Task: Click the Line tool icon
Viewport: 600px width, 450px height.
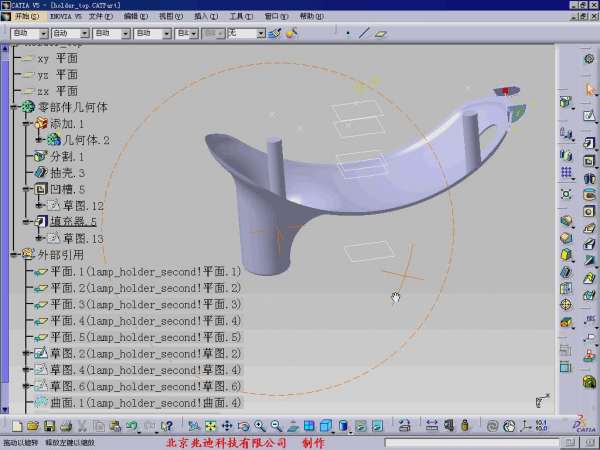Action: tap(364, 34)
